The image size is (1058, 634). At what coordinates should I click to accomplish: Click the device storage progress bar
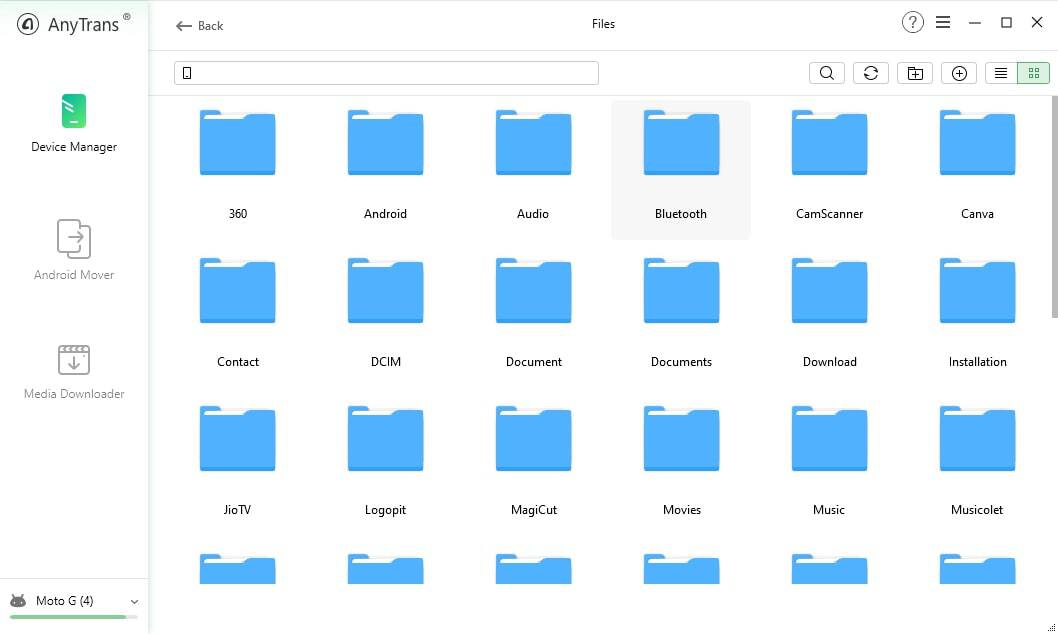tap(74, 616)
